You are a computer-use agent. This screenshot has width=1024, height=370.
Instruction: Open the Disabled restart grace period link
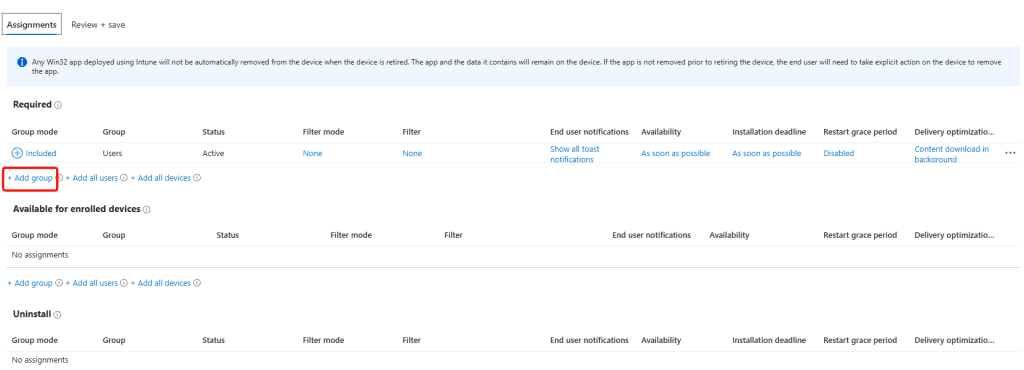pyautogui.click(x=839, y=153)
